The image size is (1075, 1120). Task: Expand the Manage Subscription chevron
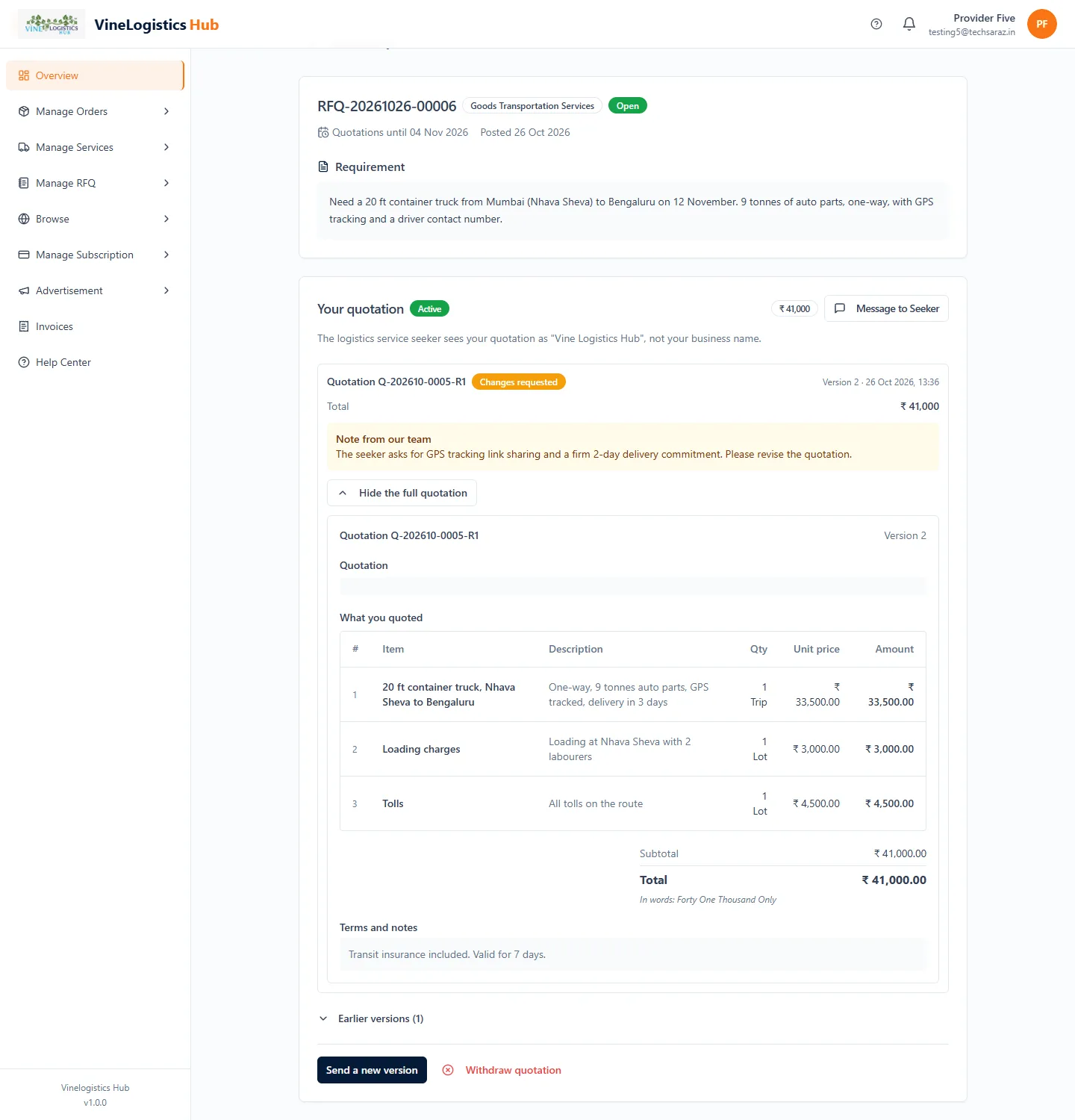[166, 255]
